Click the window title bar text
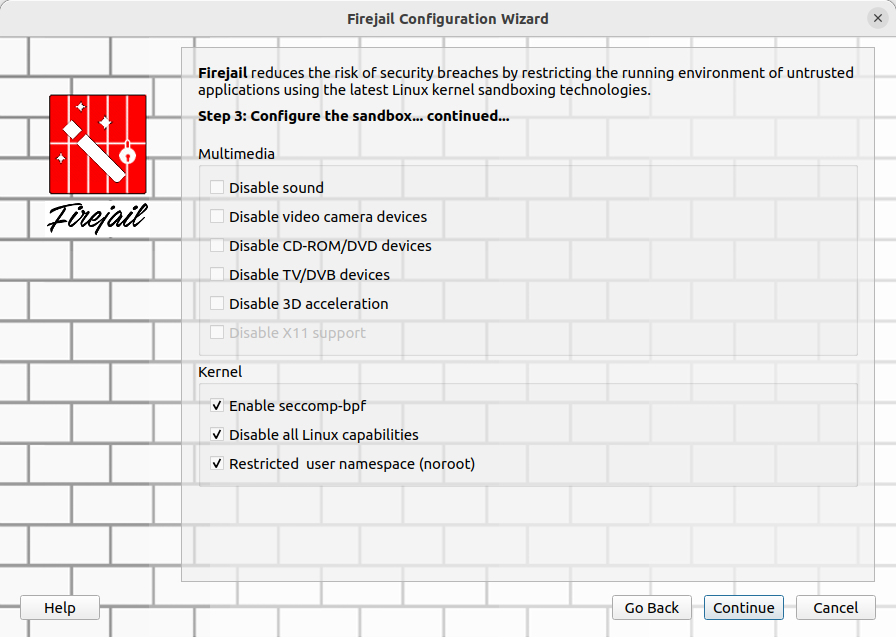 [x=447, y=18]
